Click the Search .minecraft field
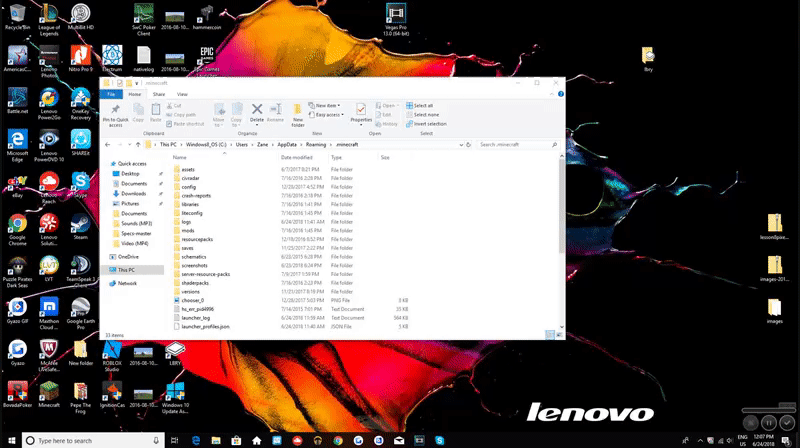This screenshot has height=448, width=800. [x=517, y=145]
